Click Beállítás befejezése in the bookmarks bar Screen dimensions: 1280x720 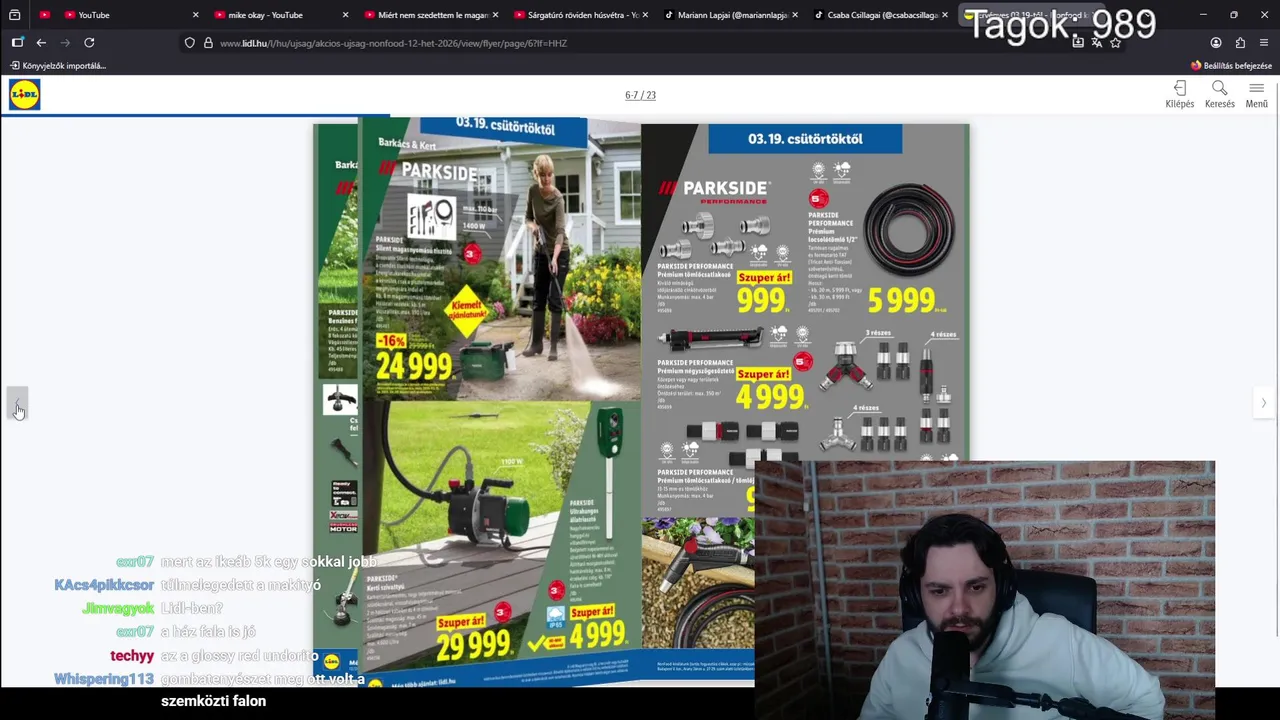point(1231,66)
